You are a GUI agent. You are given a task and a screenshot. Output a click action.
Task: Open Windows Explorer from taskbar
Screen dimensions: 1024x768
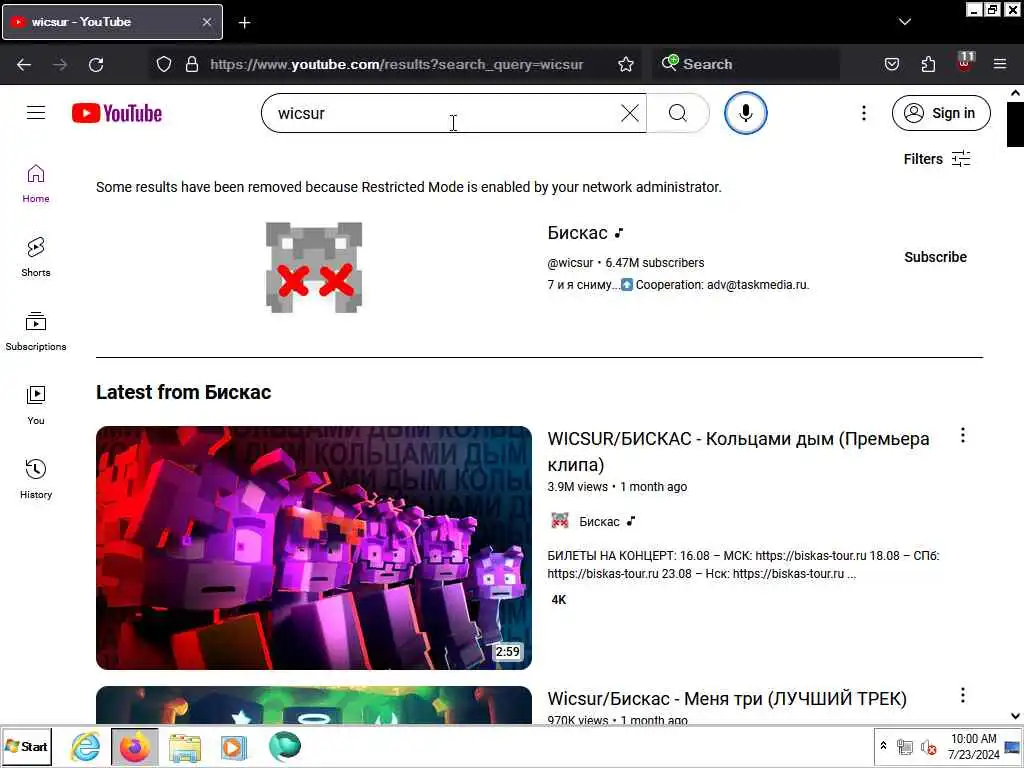point(185,746)
